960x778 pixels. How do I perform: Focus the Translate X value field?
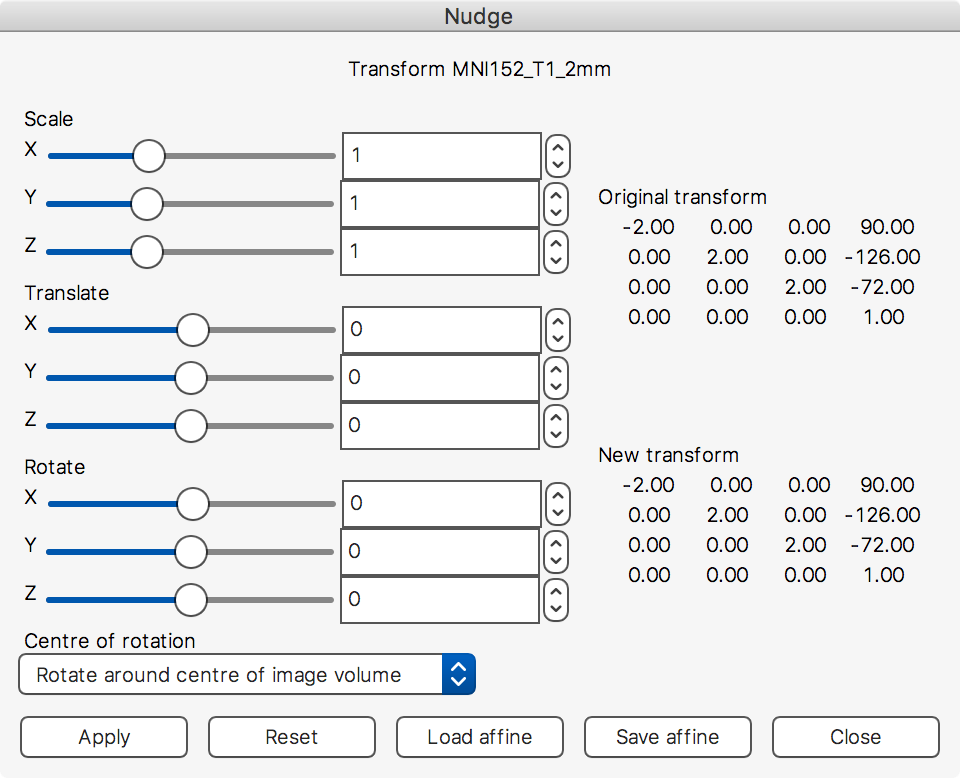pyautogui.click(x=441, y=330)
